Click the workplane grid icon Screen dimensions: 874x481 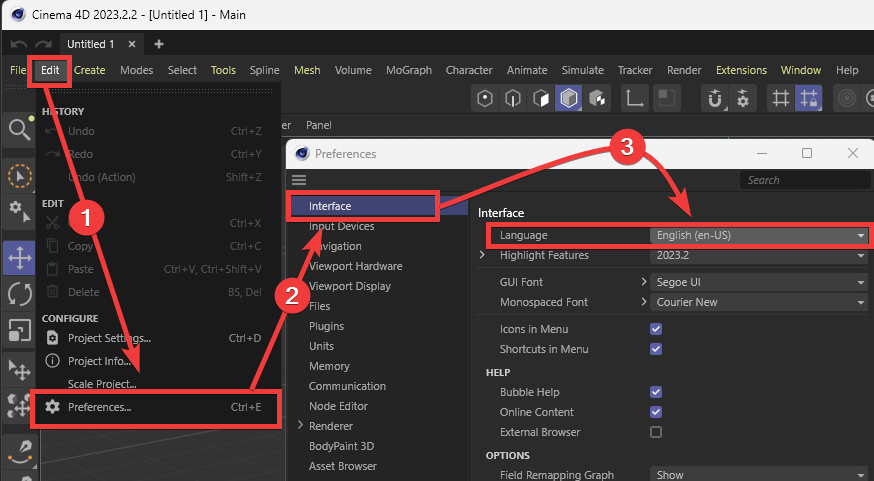[x=781, y=98]
